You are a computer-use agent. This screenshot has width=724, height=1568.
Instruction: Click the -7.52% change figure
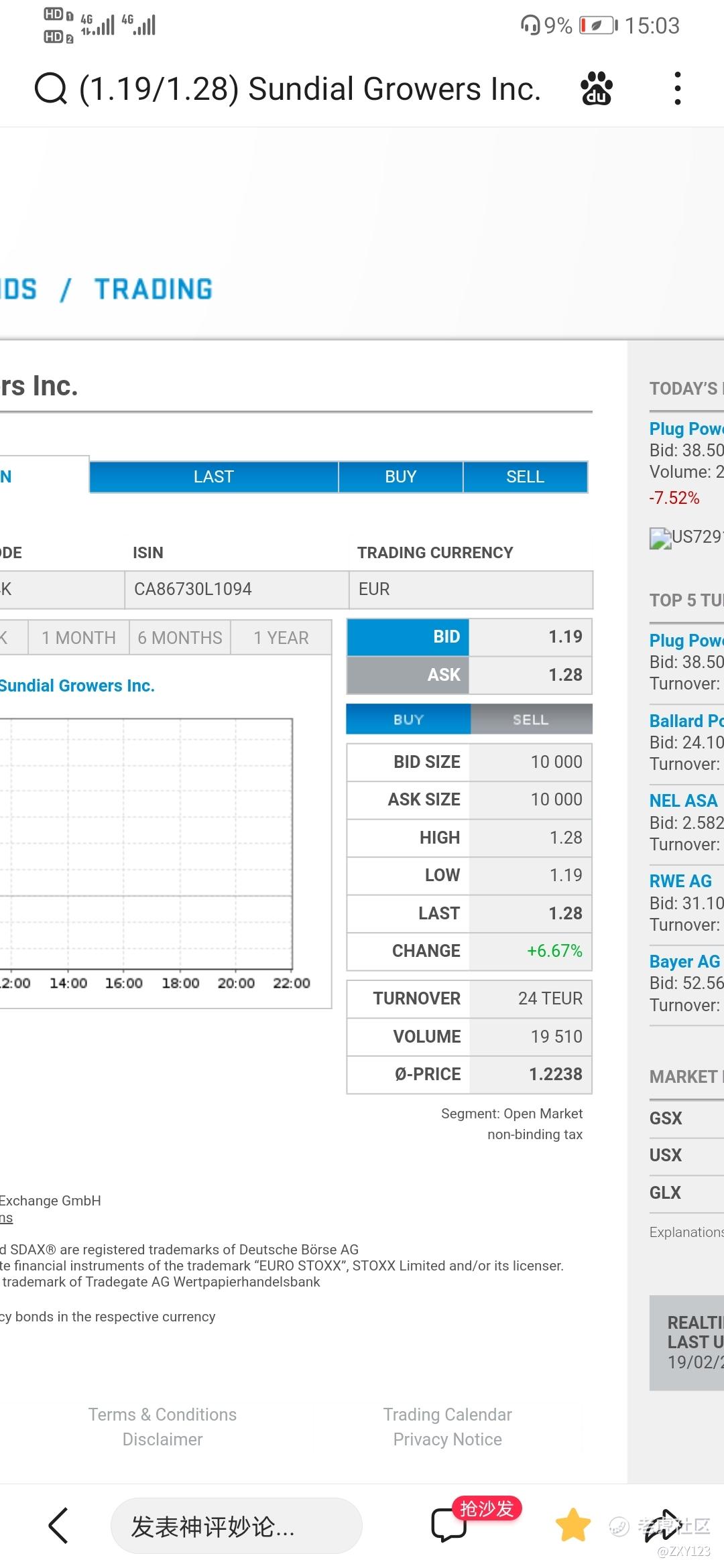click(x=674, y=498)
